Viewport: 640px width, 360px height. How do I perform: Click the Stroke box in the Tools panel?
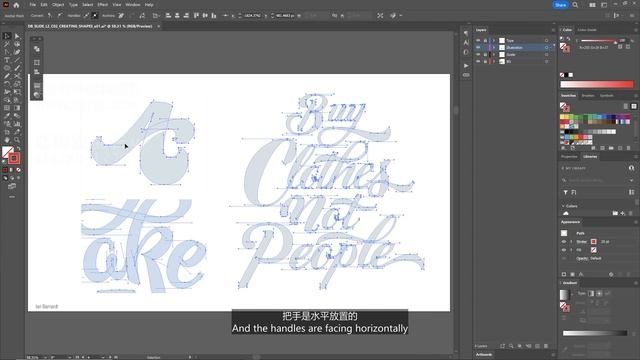[x=14, y=158]
